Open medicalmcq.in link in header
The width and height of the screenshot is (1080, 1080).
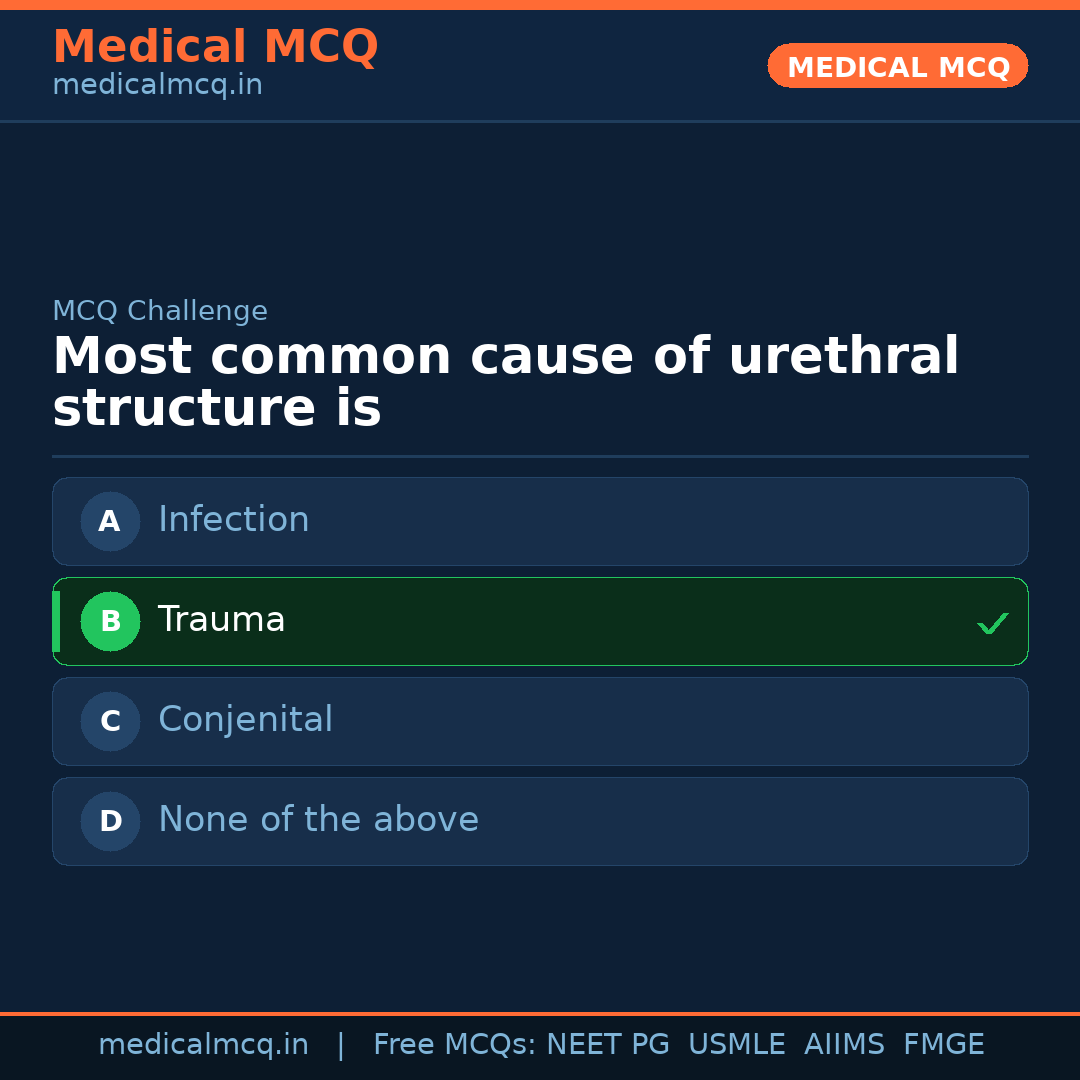click(157, 85)
